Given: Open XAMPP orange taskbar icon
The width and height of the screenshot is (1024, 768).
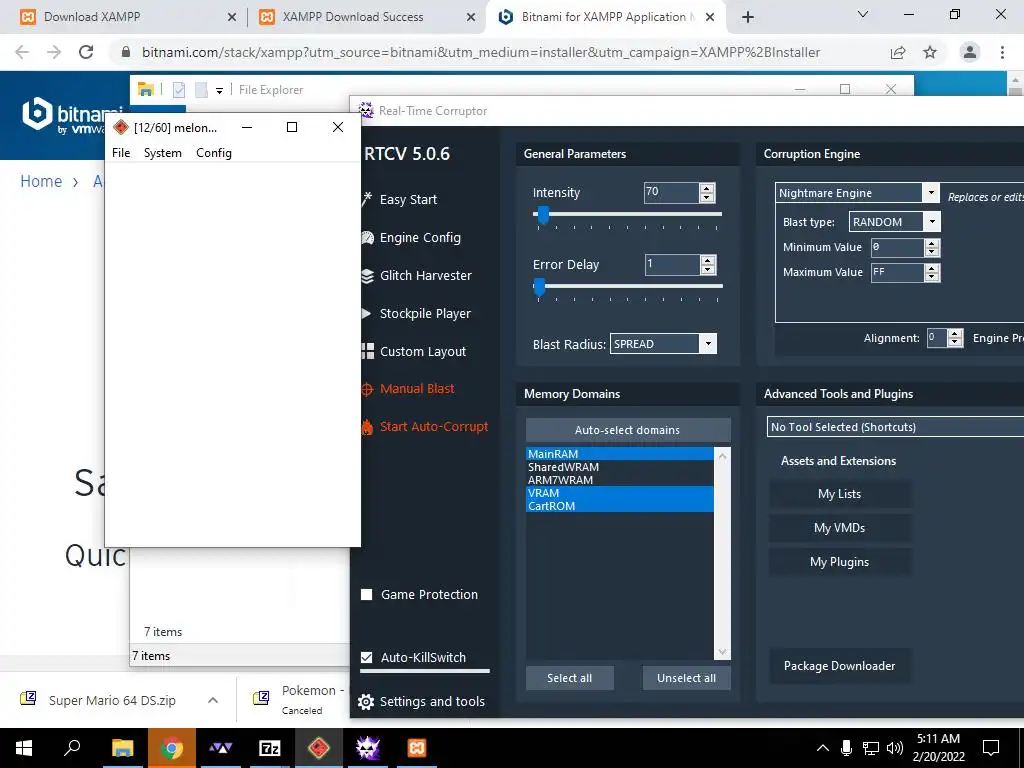Looking at the screenshot, I should (417, 748).
